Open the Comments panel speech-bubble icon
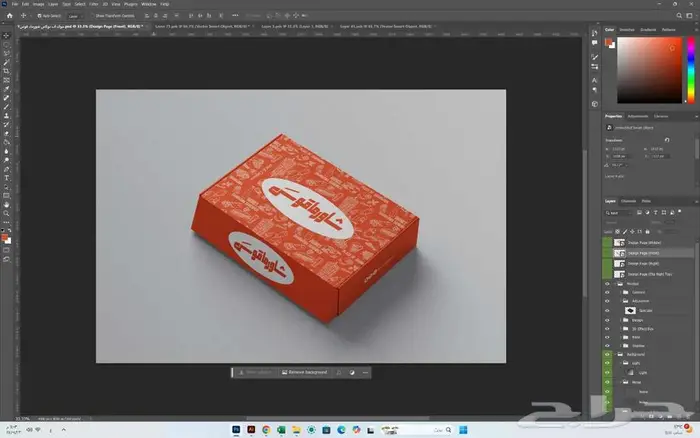 (595, 43)
